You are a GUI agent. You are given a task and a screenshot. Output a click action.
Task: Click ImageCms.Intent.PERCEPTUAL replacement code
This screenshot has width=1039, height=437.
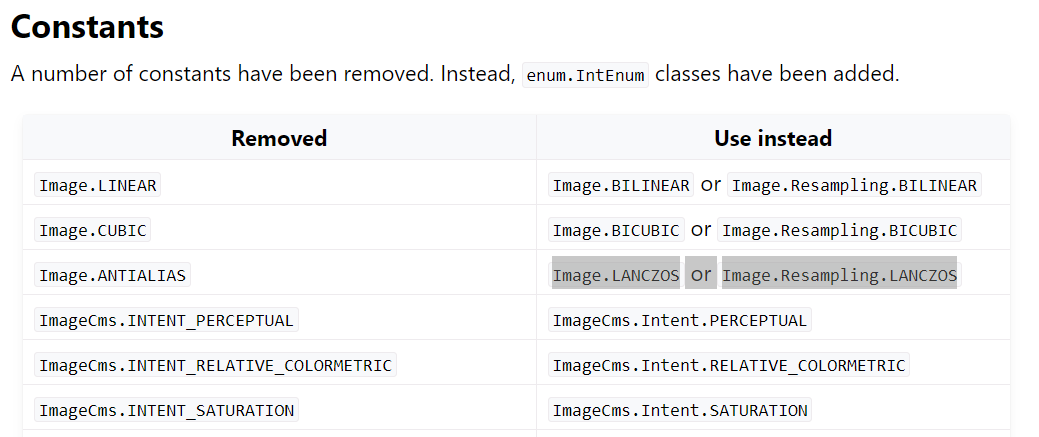point(680,320)
